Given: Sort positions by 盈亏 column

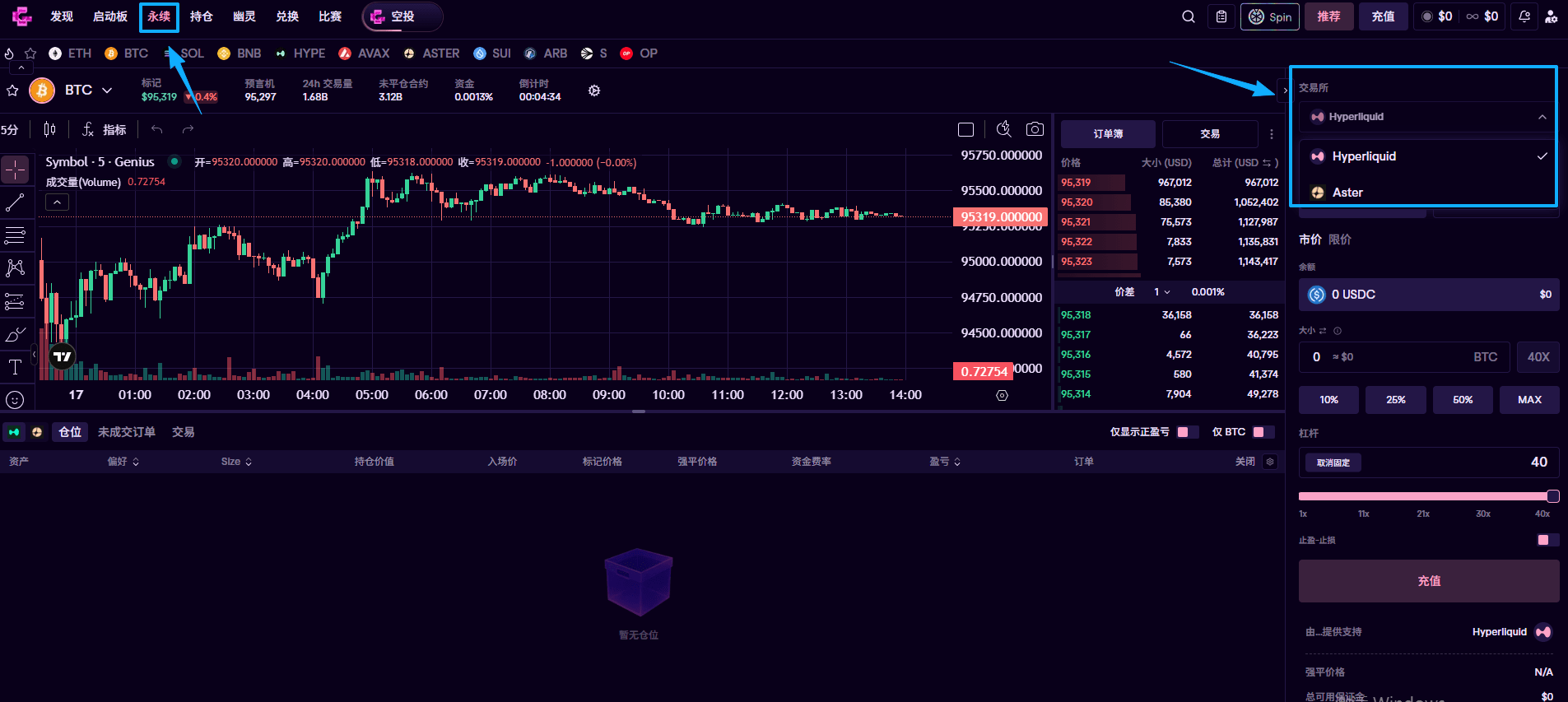Looking at the screenshot, I should 945,462.
